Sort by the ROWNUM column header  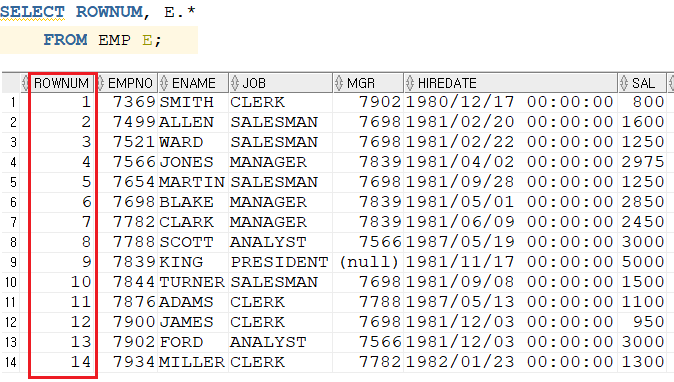coord(61,83)
